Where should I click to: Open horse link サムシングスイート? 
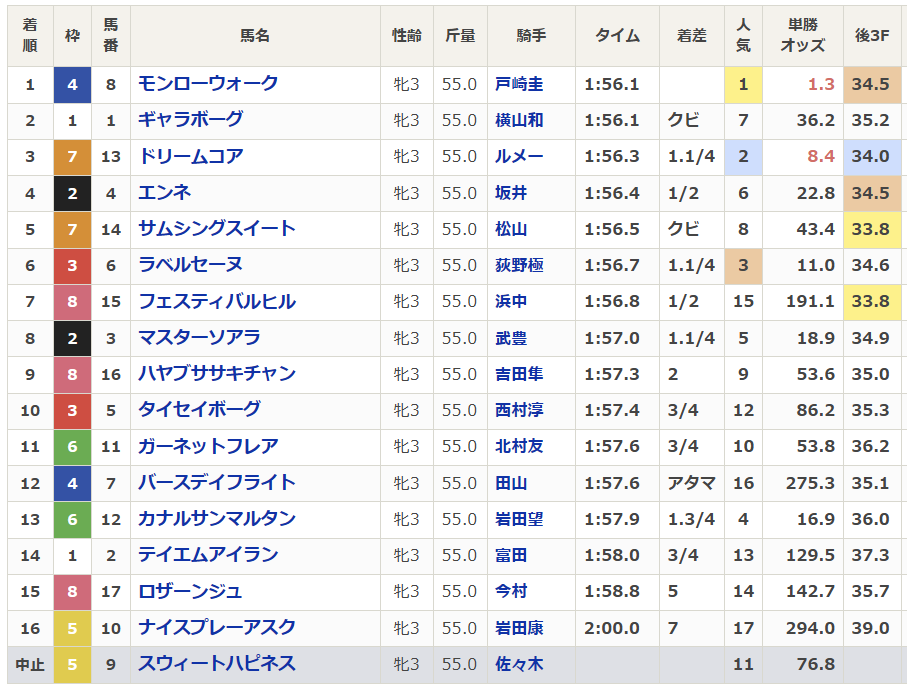click(217, 229)
